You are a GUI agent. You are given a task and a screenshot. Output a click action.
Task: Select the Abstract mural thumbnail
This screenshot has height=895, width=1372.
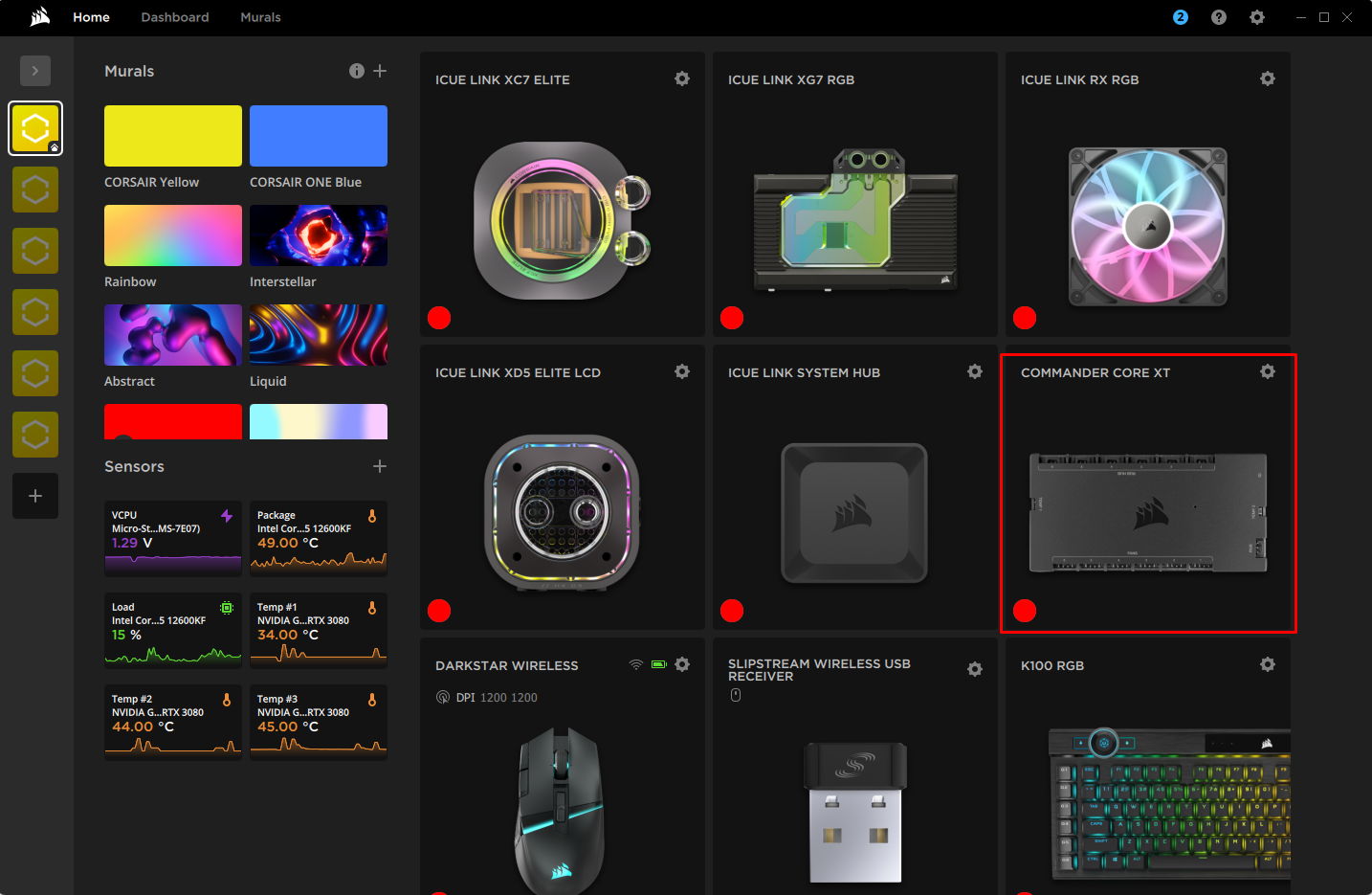(x=173, y=335)
